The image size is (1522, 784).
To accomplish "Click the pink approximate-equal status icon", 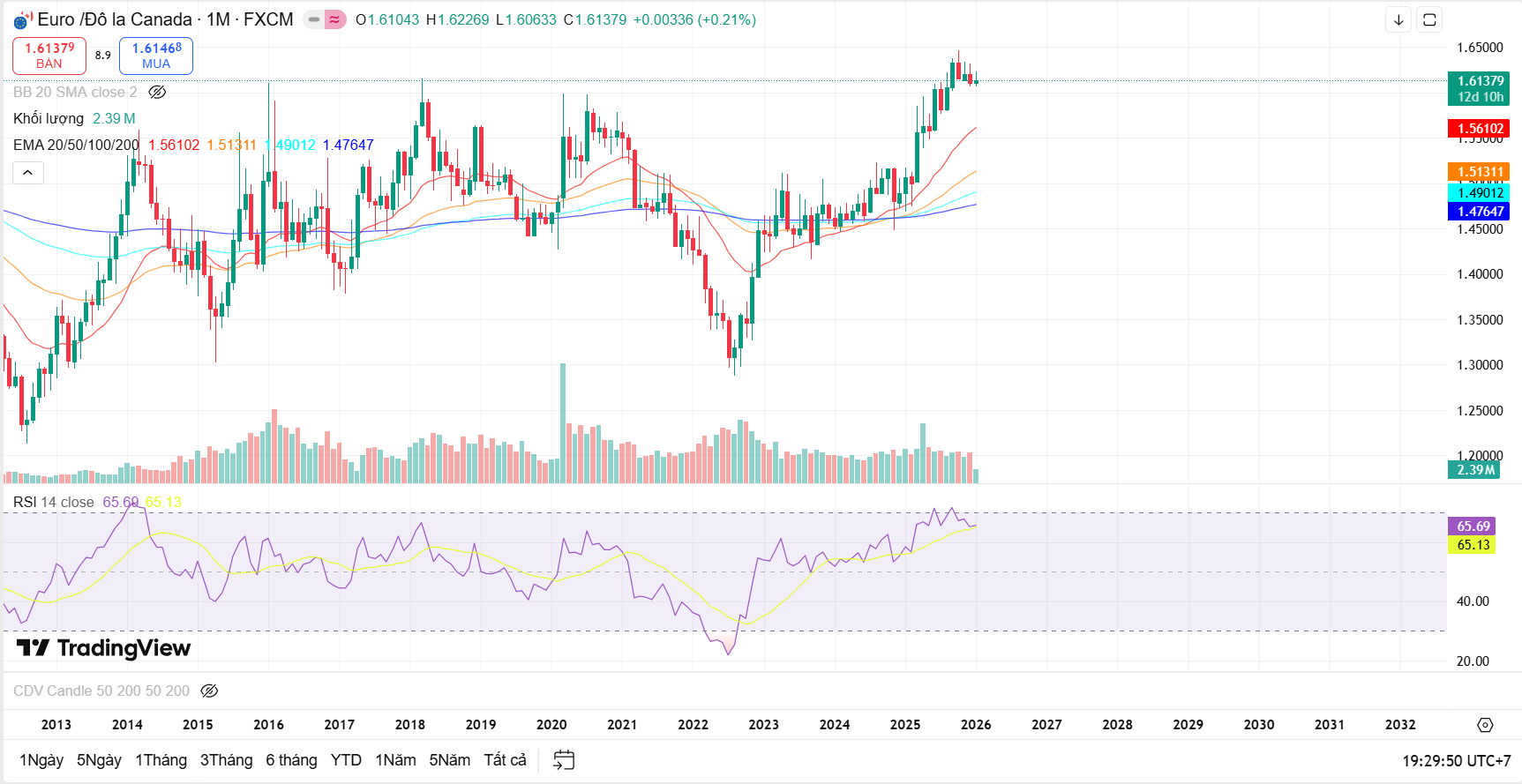I will coord(334,19).
